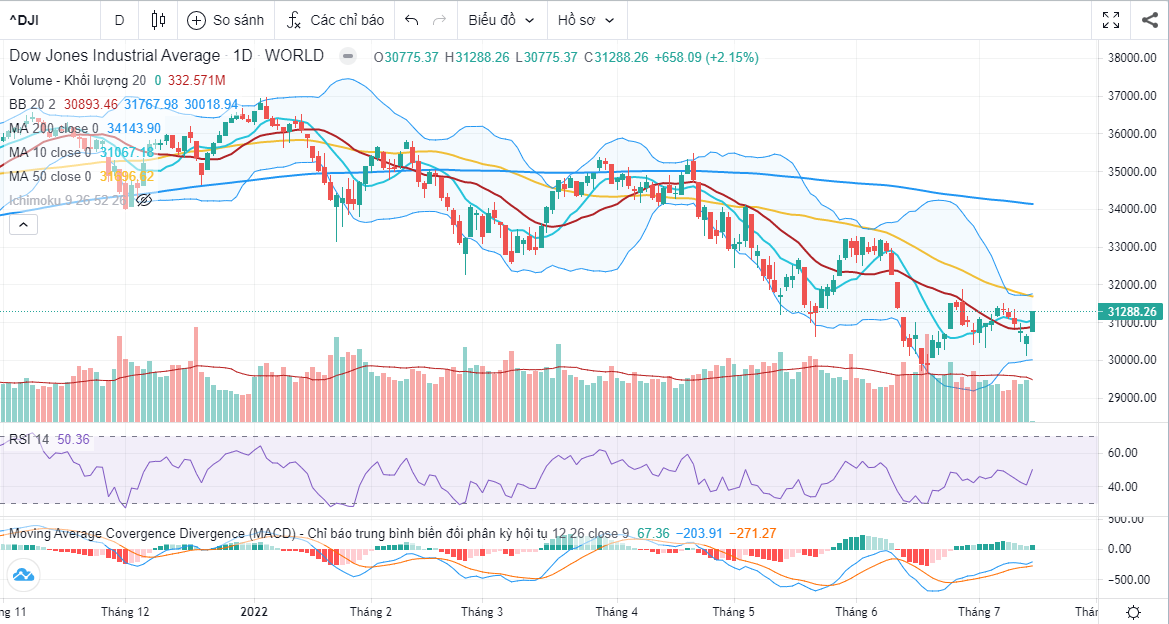Open the Các chỉ báo indicators list
This screenshot has width=1169, height=624.
click(335, 20)
